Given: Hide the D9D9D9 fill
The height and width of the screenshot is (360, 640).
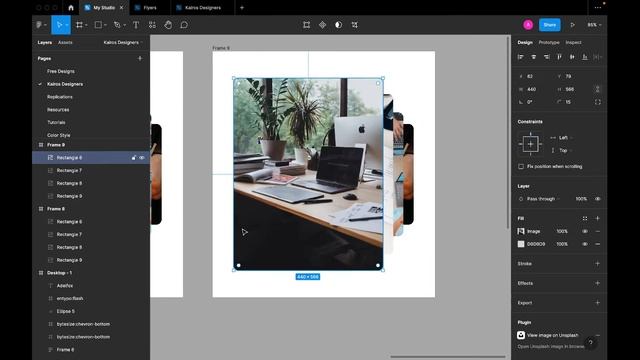Looking at the screenshot, I should pos(585,244).
